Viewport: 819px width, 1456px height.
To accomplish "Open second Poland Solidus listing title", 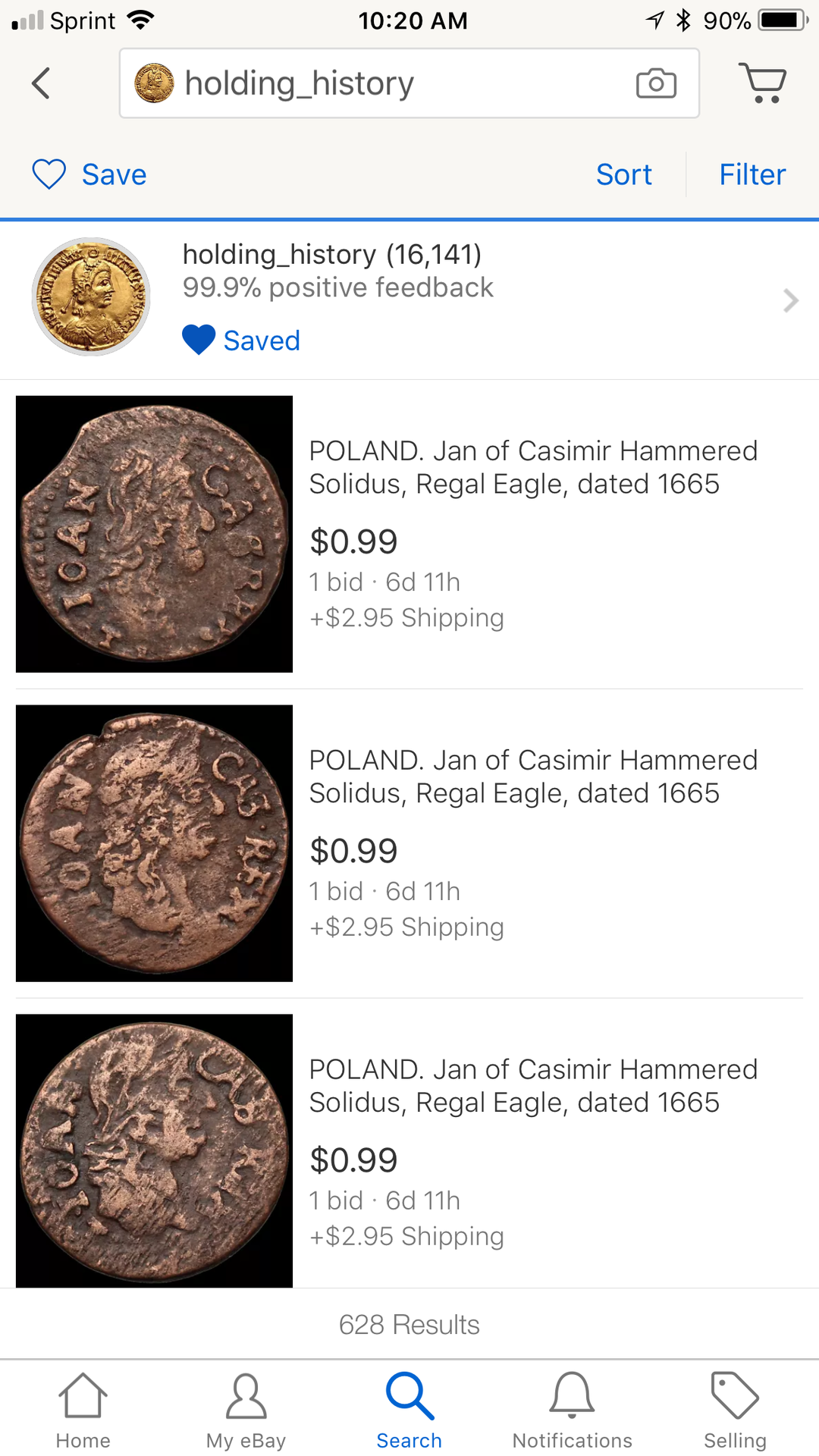I will point(533,777).
